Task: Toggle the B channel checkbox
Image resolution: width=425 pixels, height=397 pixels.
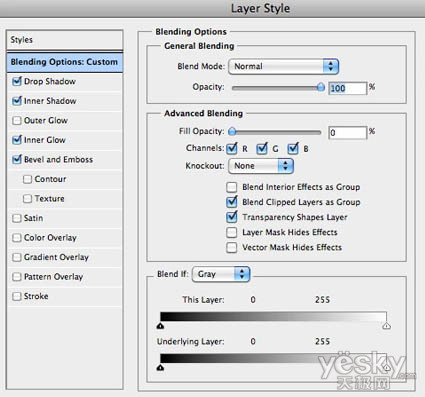Action: (293, 149)
